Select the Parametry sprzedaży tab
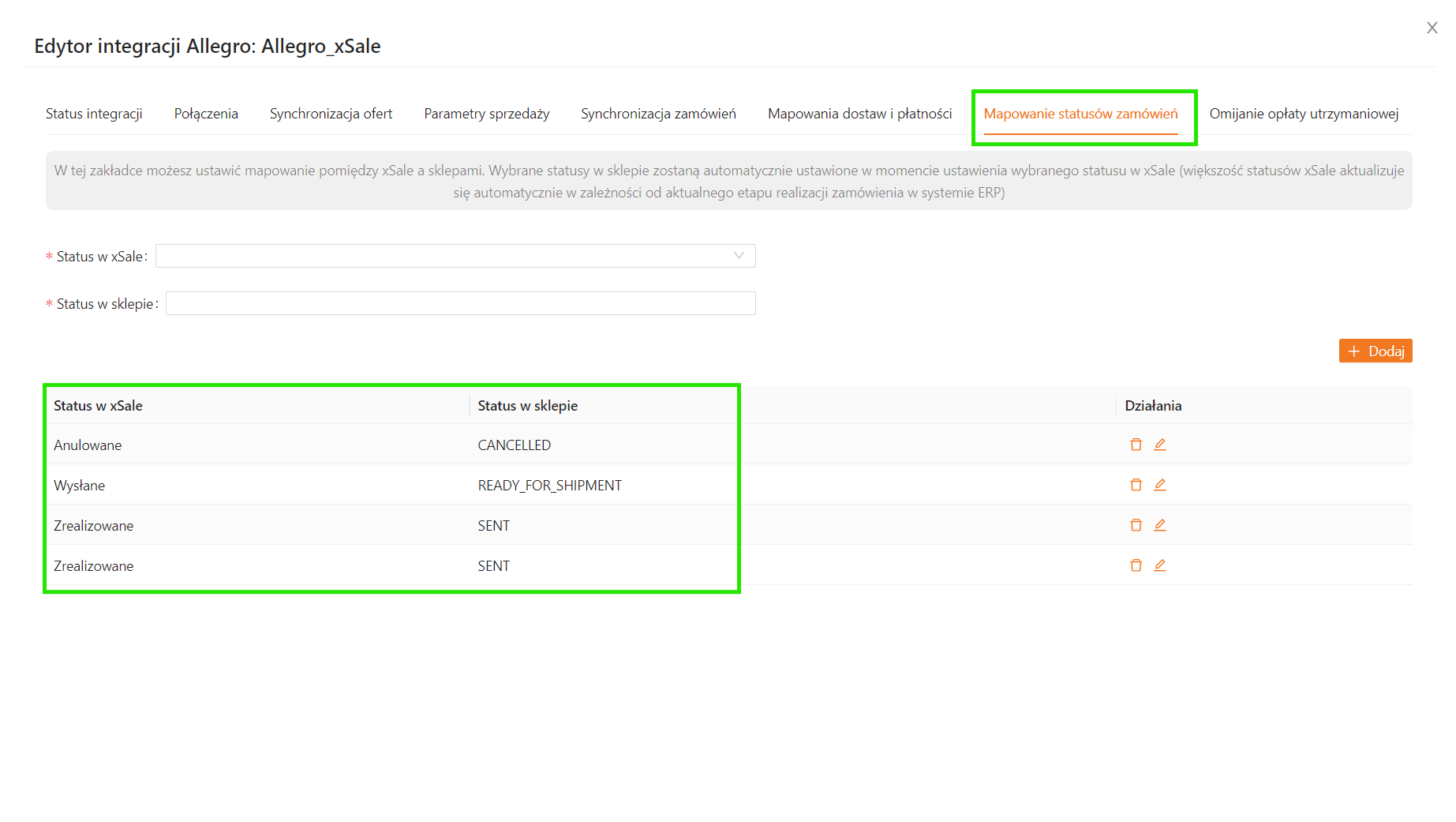The height and width of the screenshot is (822, 1456). [x=486, y=114]
